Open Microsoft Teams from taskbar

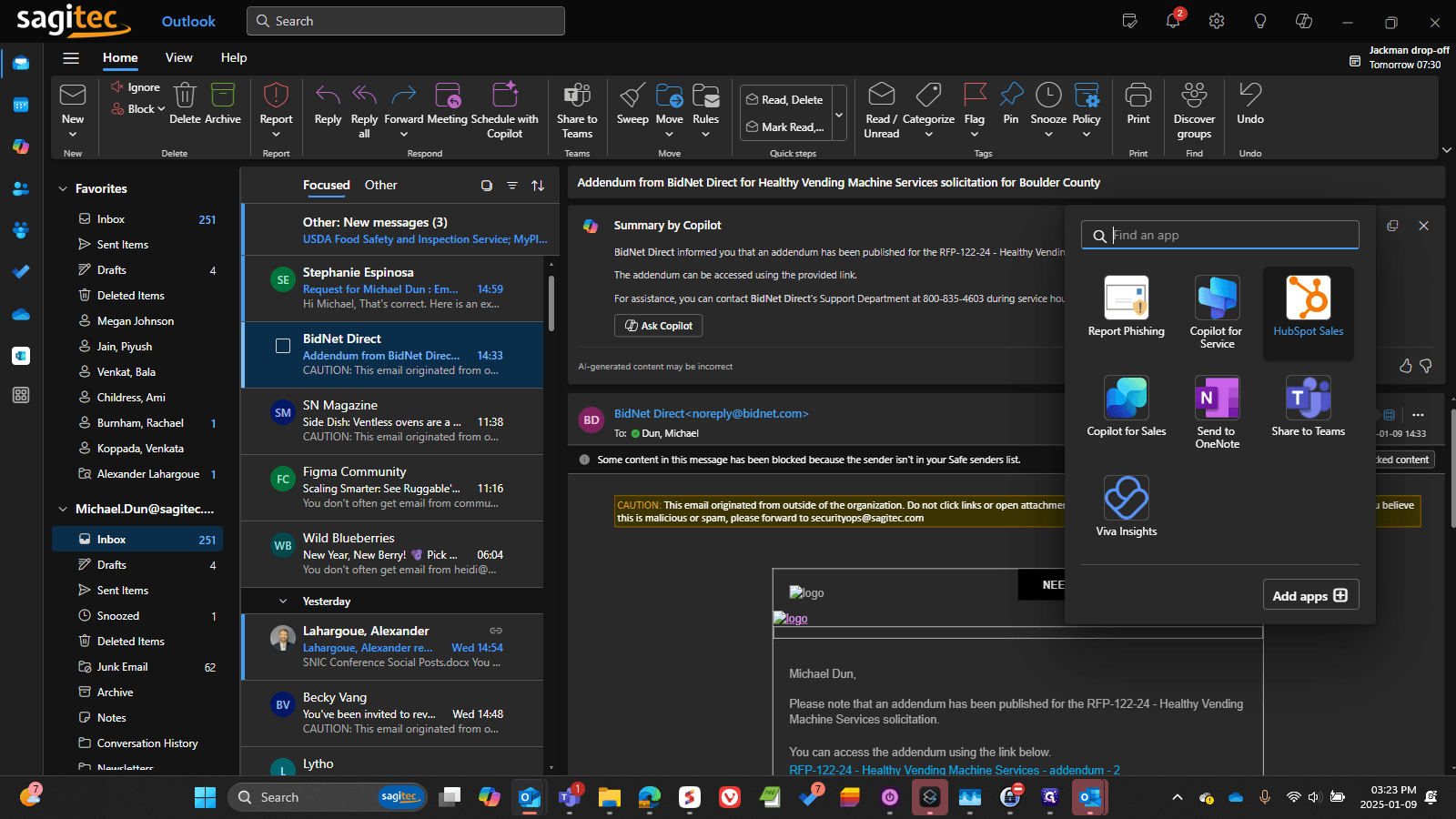pos(570,798)
